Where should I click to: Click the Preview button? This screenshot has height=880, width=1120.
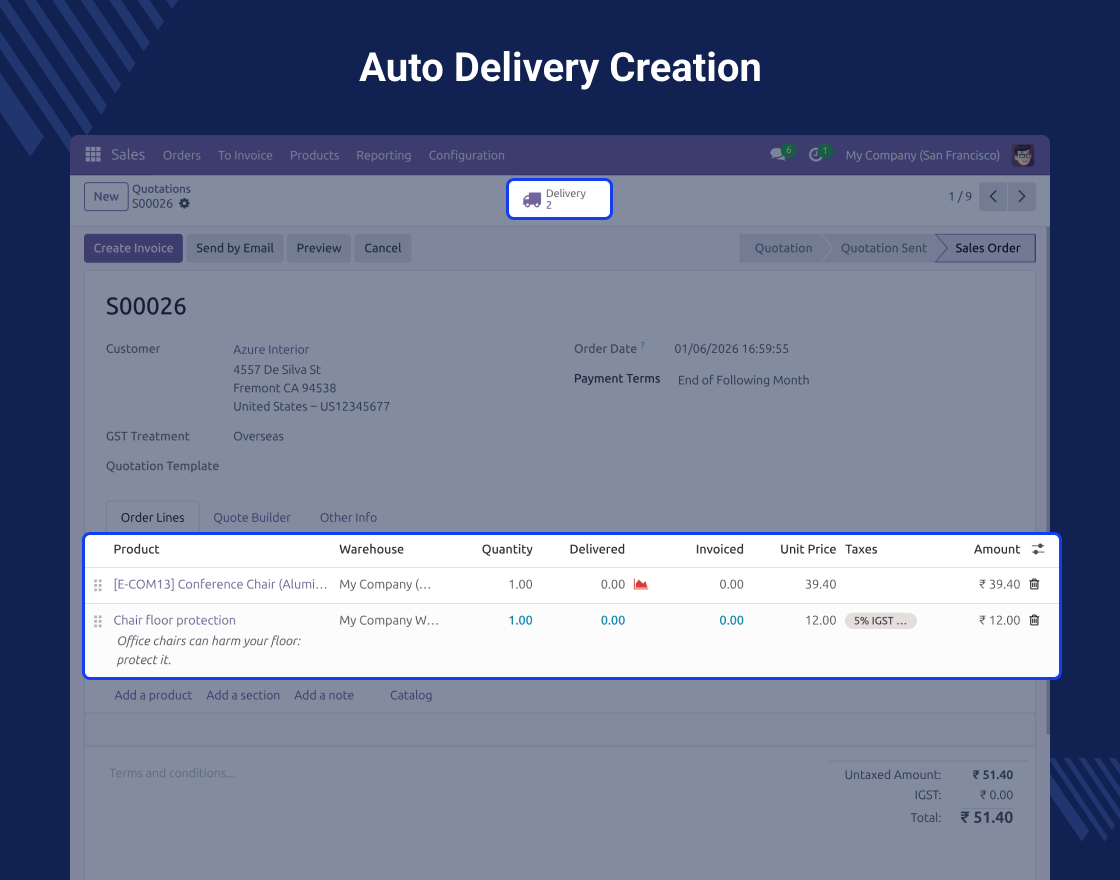pos(319,248)
